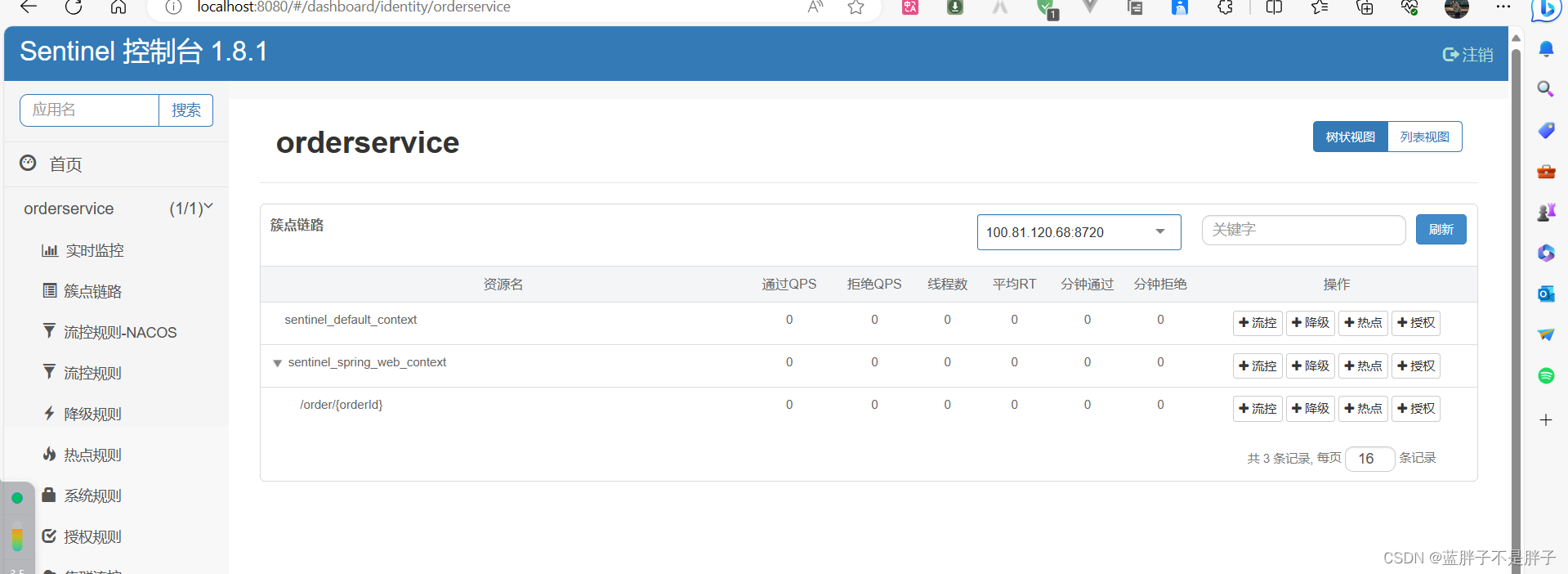Open the sidebar Spotify icon
The width and height of the screenshot is (1568, 574).
(x=1546, y=375)
